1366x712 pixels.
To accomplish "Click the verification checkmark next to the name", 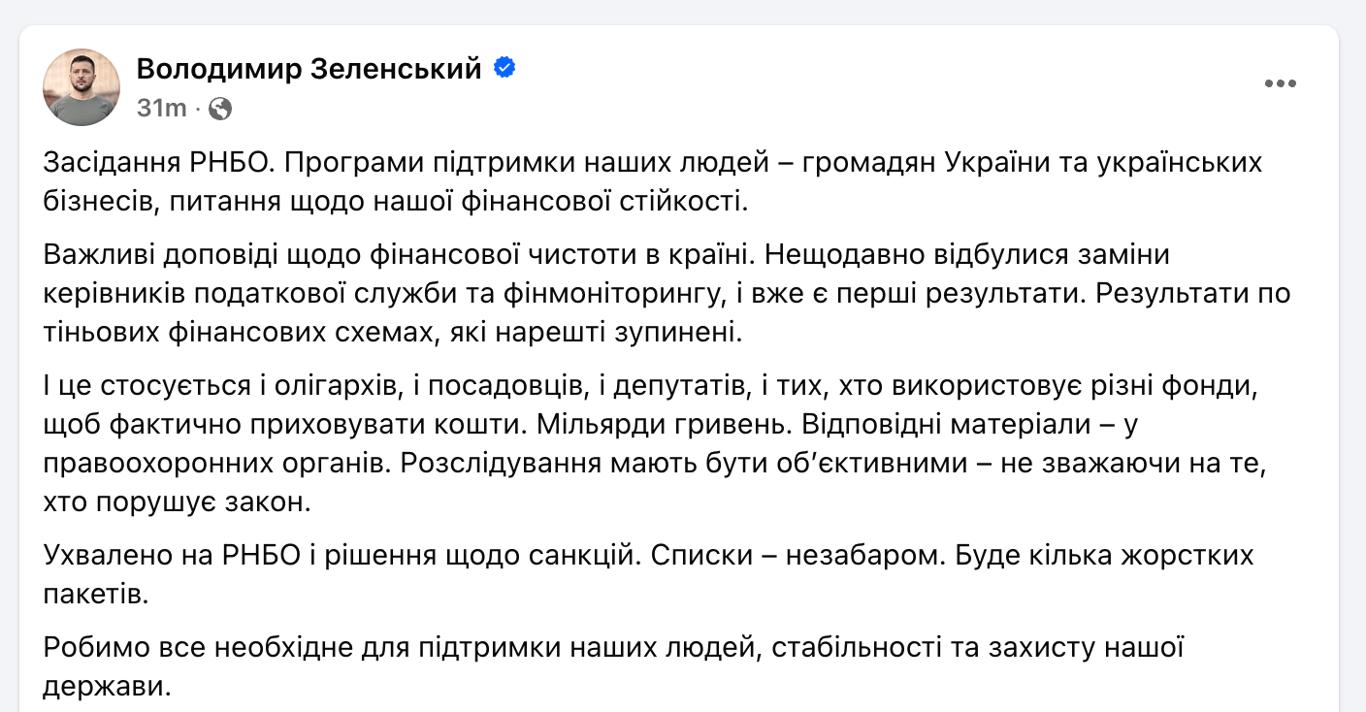I will coord(506,65).
